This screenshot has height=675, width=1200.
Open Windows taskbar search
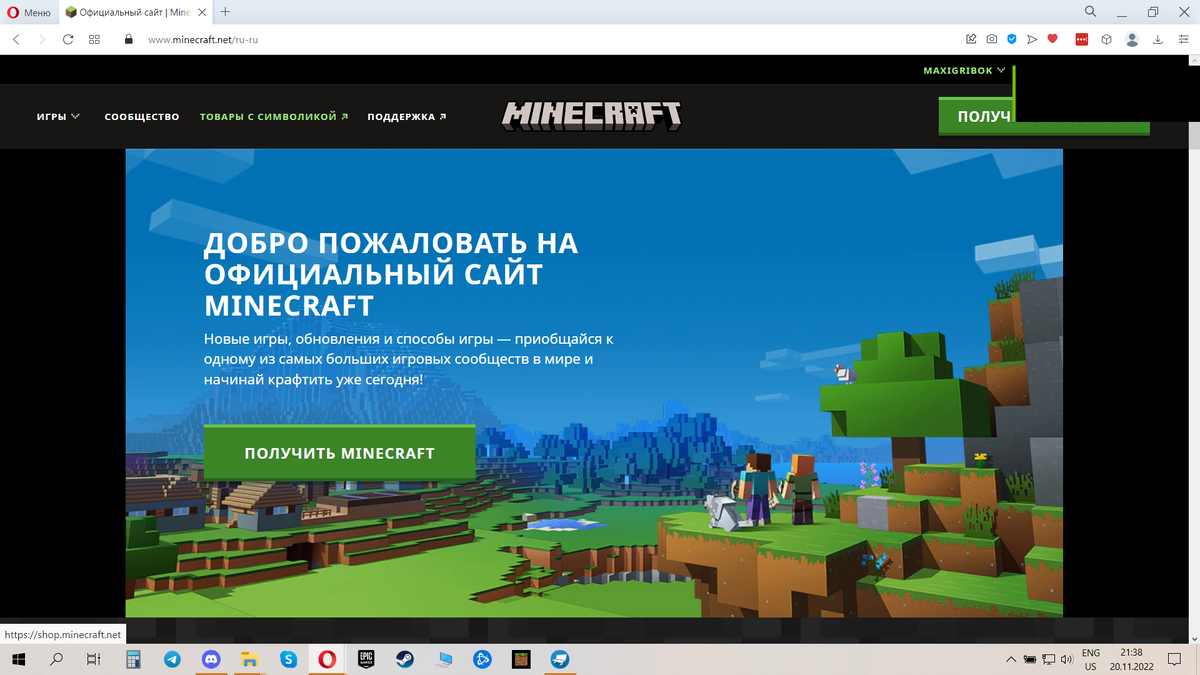coord(56,659)
